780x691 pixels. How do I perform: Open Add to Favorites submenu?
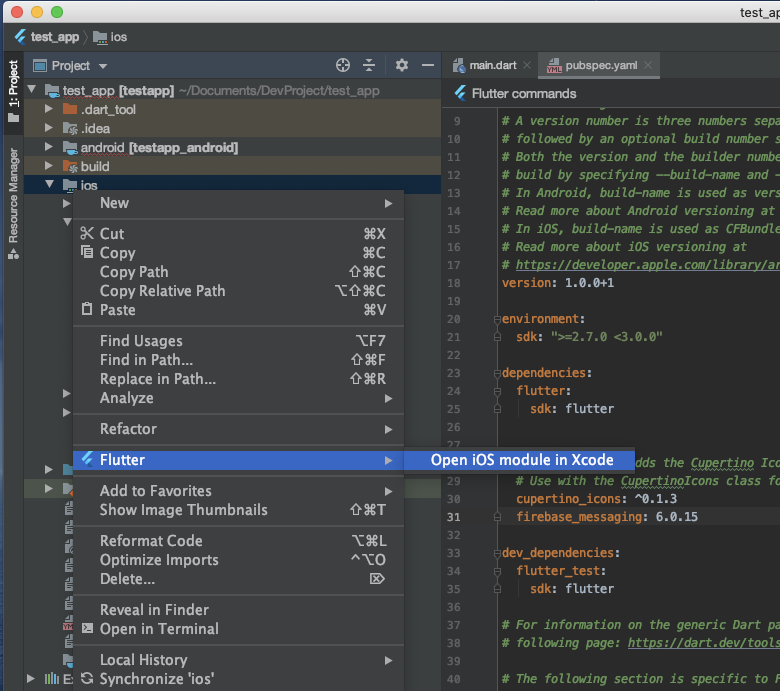point(238,491)
